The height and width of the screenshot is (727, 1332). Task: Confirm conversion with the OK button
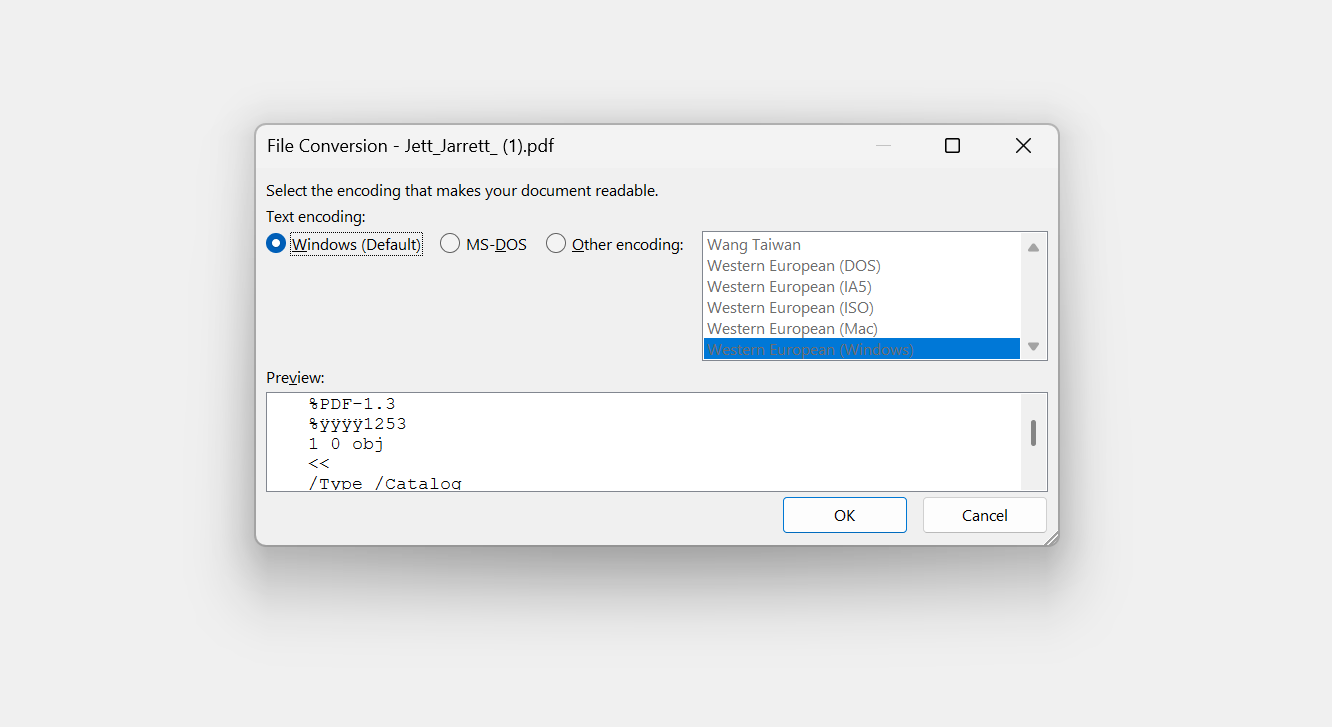[844, 514]
